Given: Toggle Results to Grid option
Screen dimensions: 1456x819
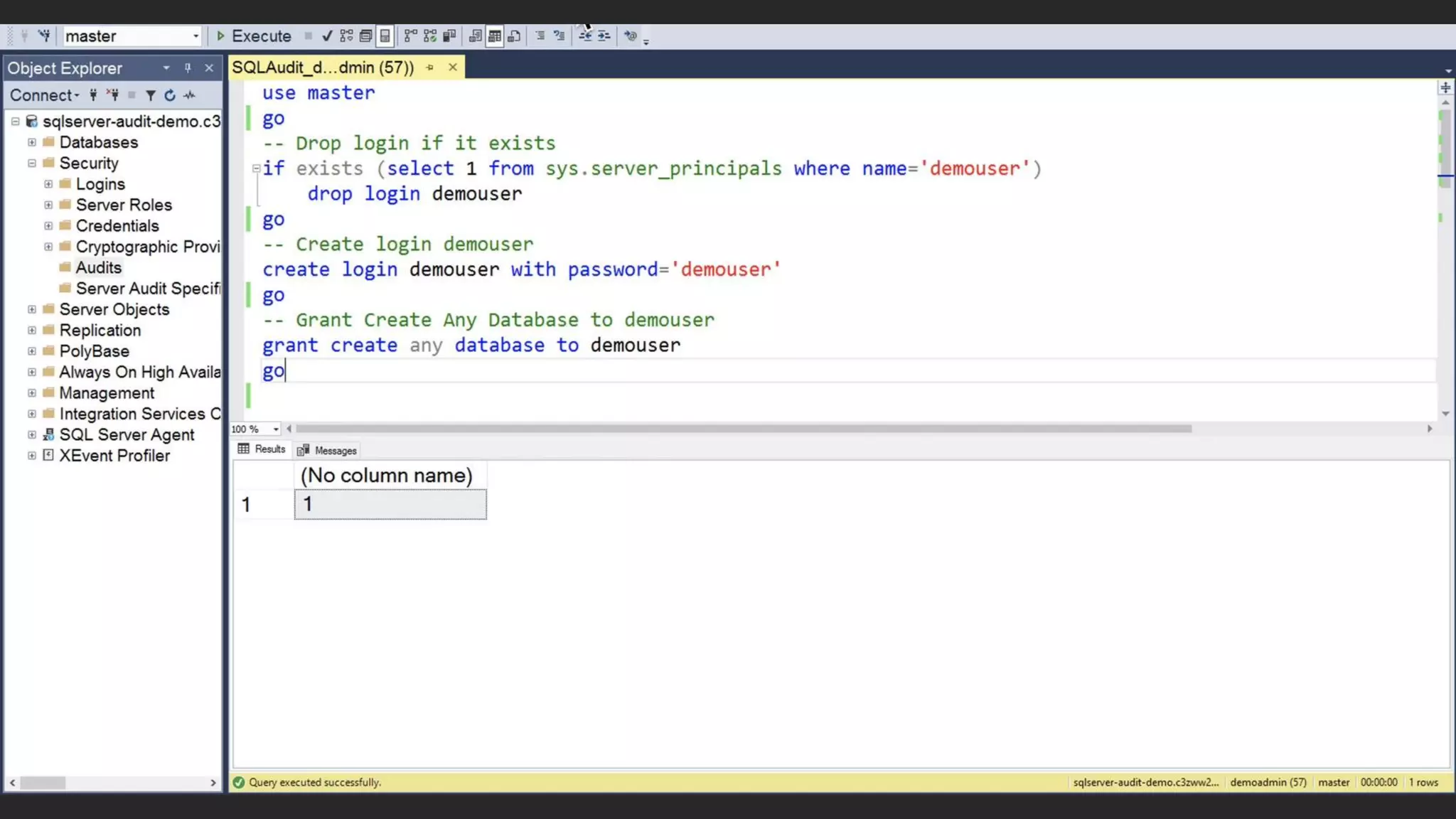Looking at the screenshot, I should (495, 36).
